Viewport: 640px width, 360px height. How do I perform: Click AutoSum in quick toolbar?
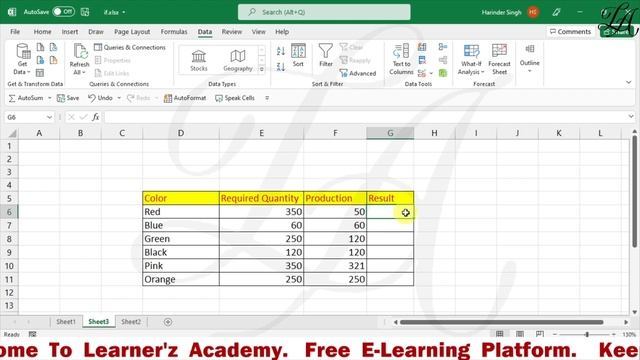27,98
